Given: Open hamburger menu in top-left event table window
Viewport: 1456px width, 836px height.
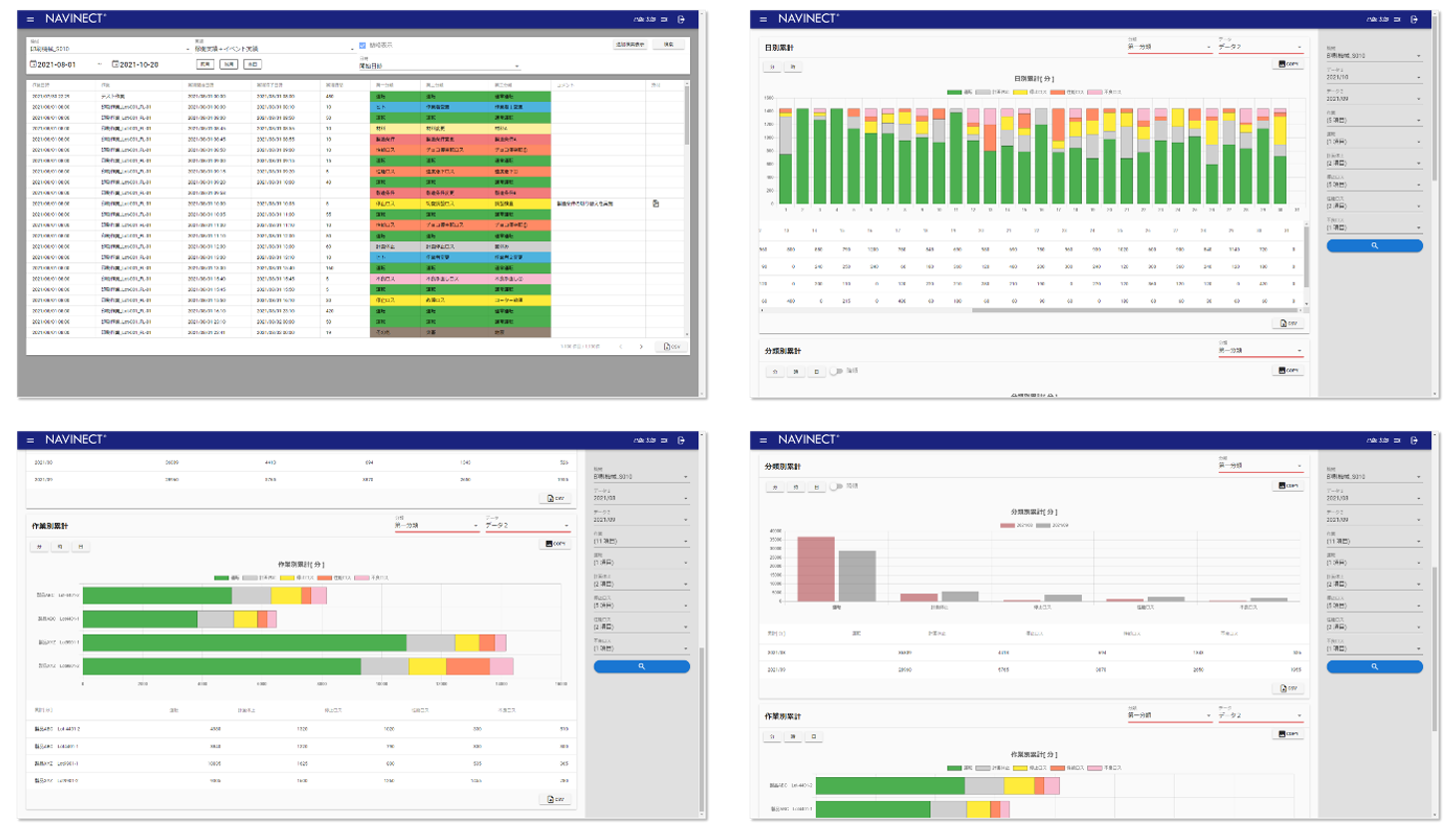Looking at the screenshot, I should click(x=30, y=19).
